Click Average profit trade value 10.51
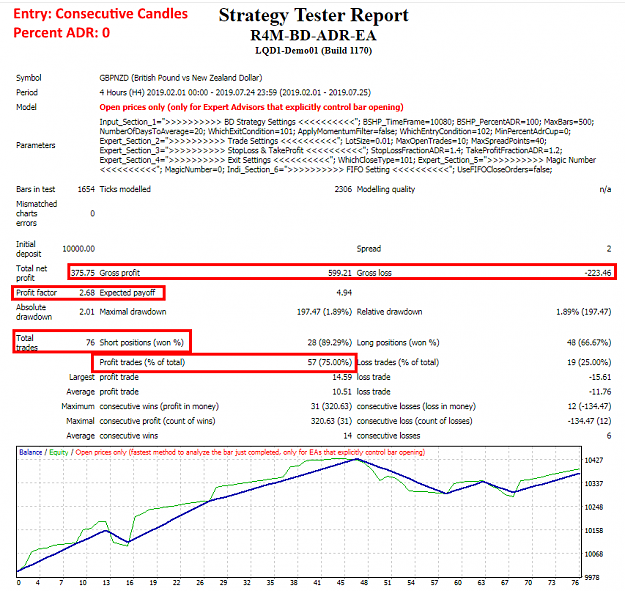625x591 pixels. point(342,392)
